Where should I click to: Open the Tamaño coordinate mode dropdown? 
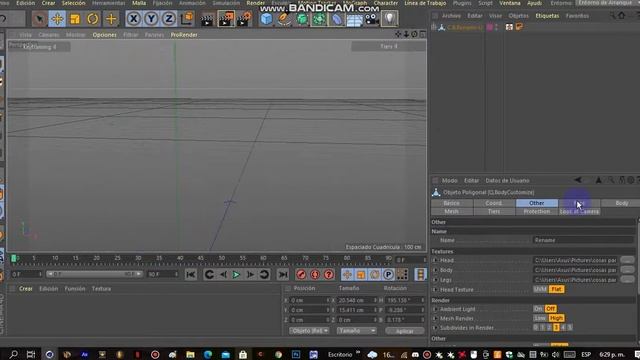coord(356,331)
